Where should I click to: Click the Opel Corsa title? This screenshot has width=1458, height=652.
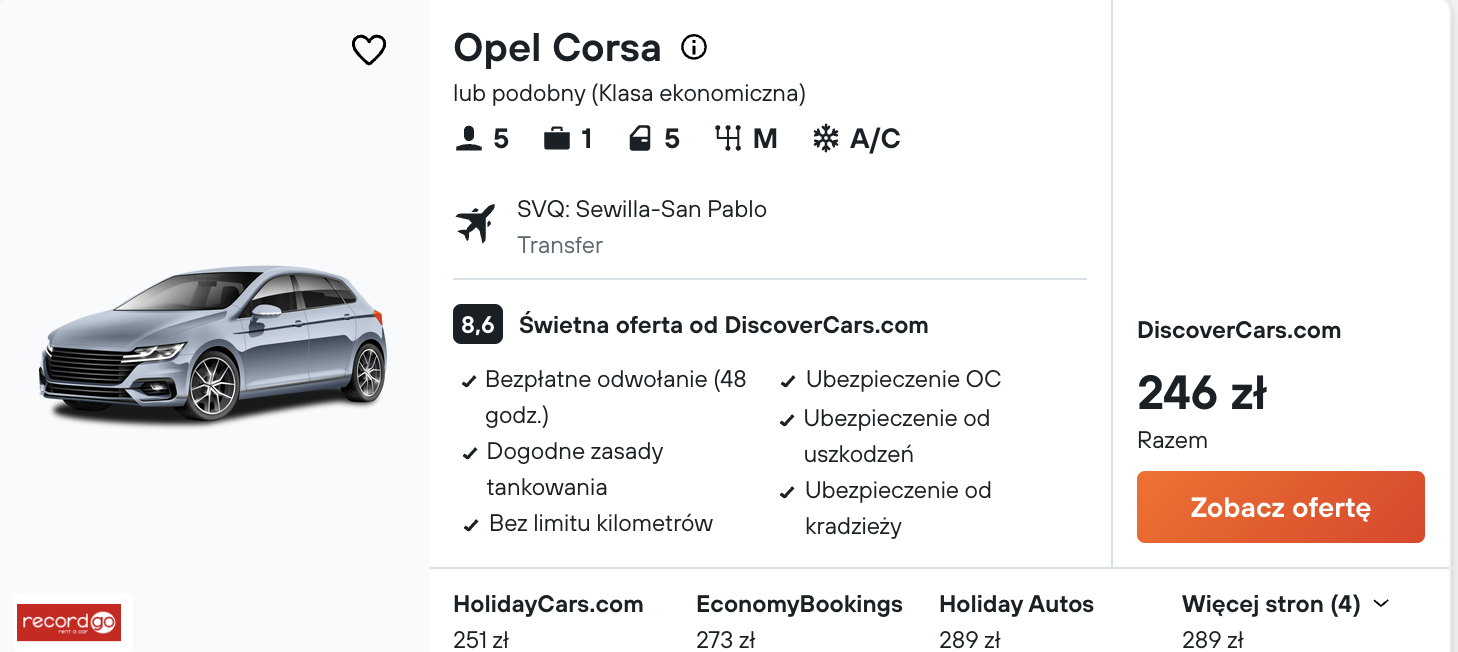pos(557,48)
